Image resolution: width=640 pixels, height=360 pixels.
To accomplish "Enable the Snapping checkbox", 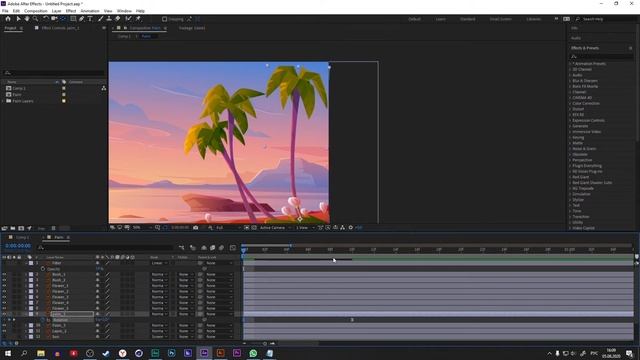I will 164,19.
